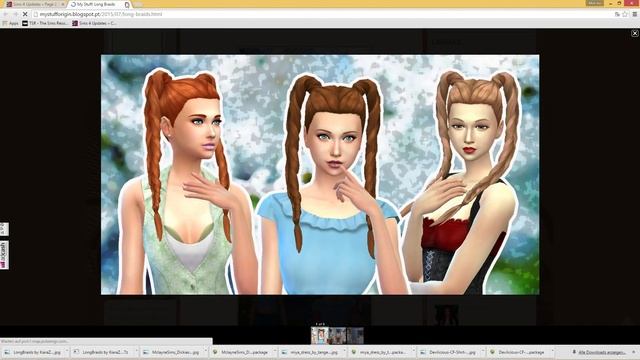Image resolution: width=640 pixels, height=360 pixels.
Task: Expand options for mya_dress package download
Action: point(414,352)
